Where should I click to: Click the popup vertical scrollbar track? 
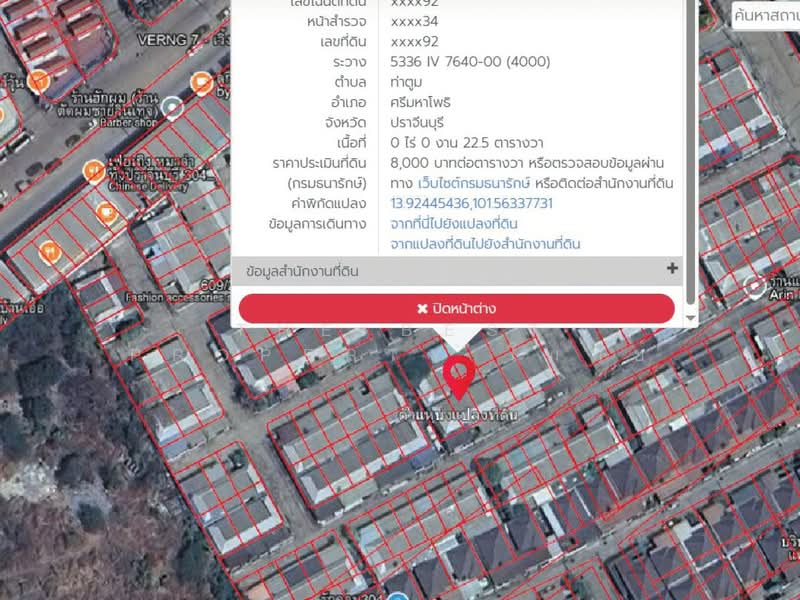click(690, 150)
